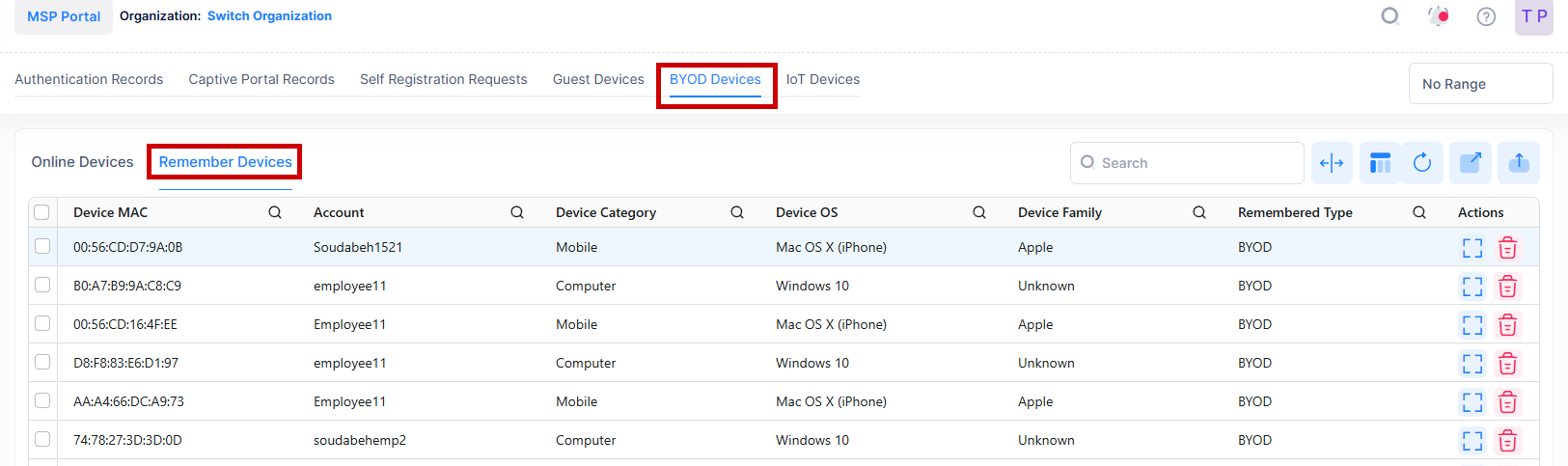Viewport: 1568px width, 466px height.
Task: Delete device 74:78:27:3D:3D:0D
Action: click(x=1507, y=441)
